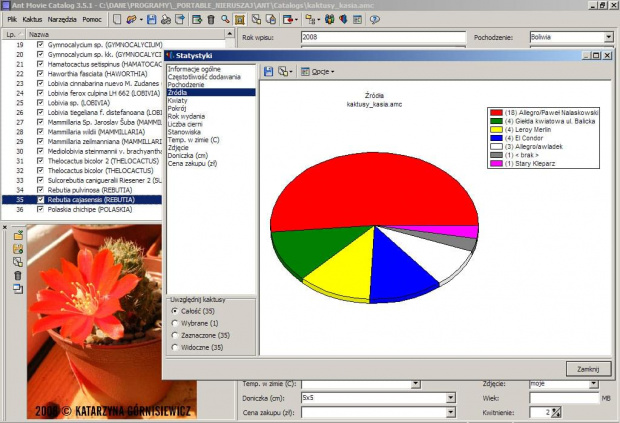Screen dimensions: 620x423
Task: Select the Całość (35) radio button
Action: coord(176,310)
